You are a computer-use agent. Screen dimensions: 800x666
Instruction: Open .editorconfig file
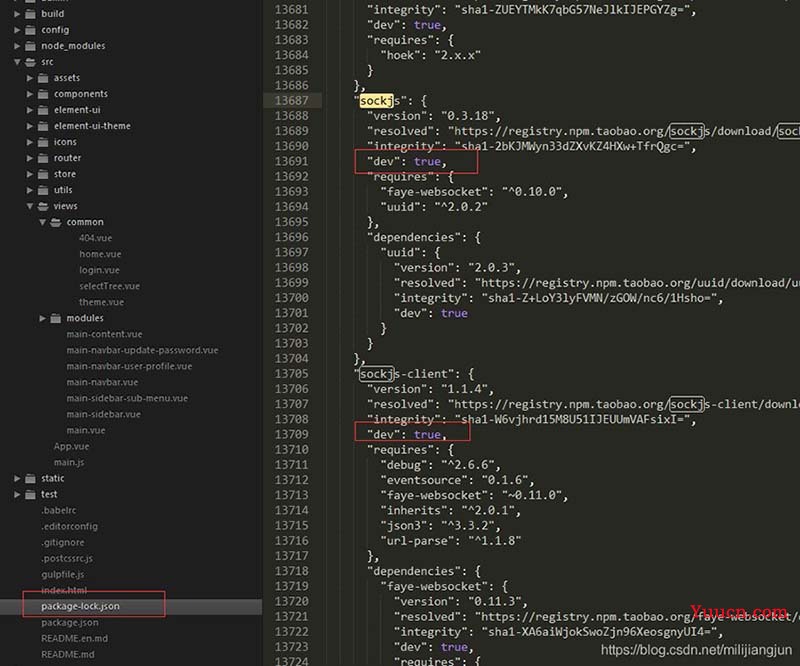(69, 526)
